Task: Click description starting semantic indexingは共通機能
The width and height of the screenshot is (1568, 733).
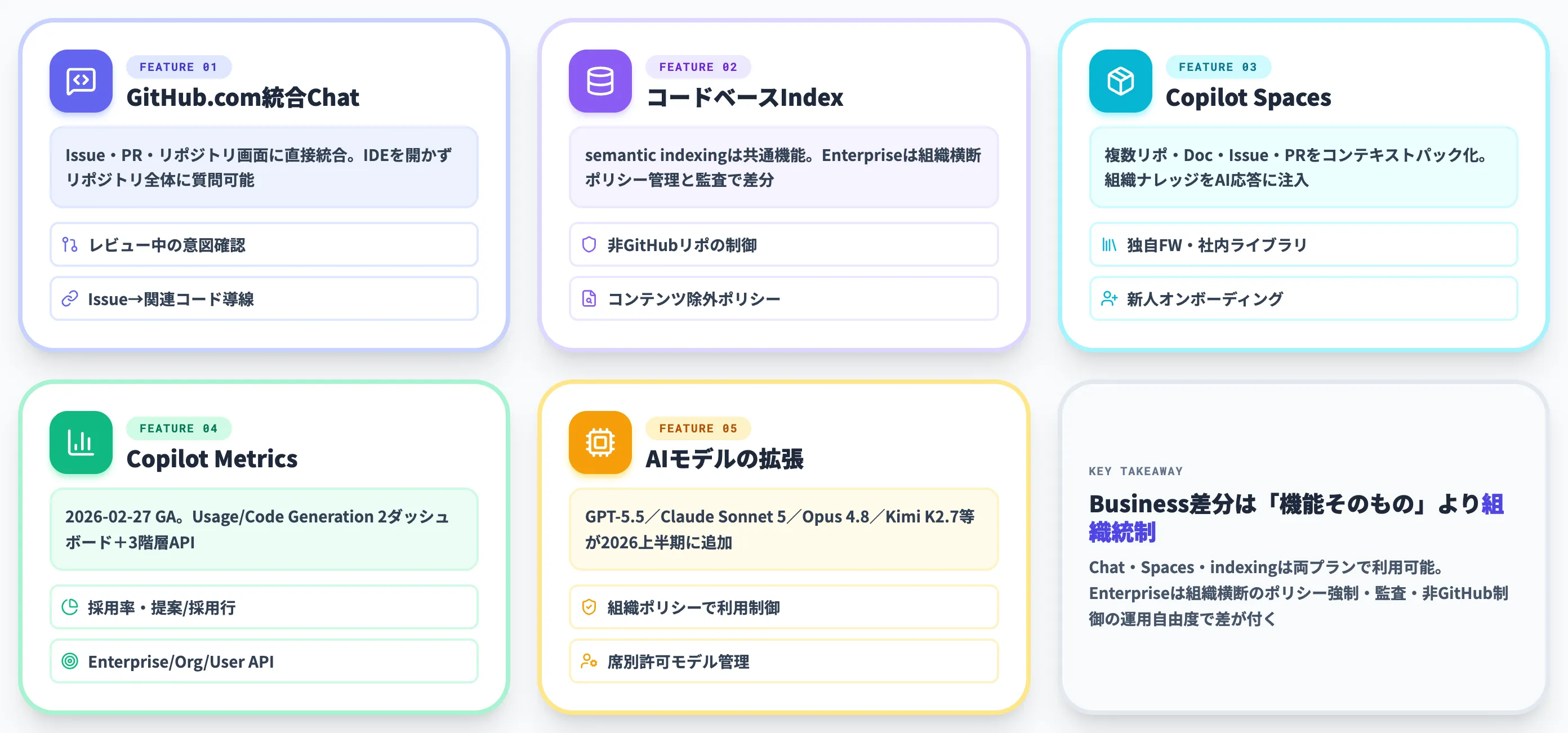Action: (783, 167)
